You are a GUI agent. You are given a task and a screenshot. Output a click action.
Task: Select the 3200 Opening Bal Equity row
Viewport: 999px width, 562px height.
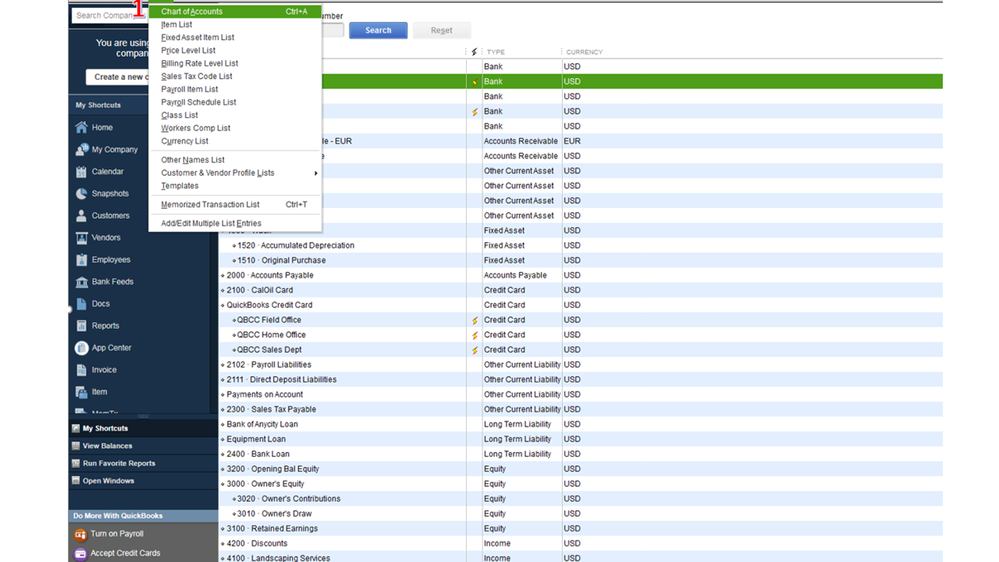580,469
